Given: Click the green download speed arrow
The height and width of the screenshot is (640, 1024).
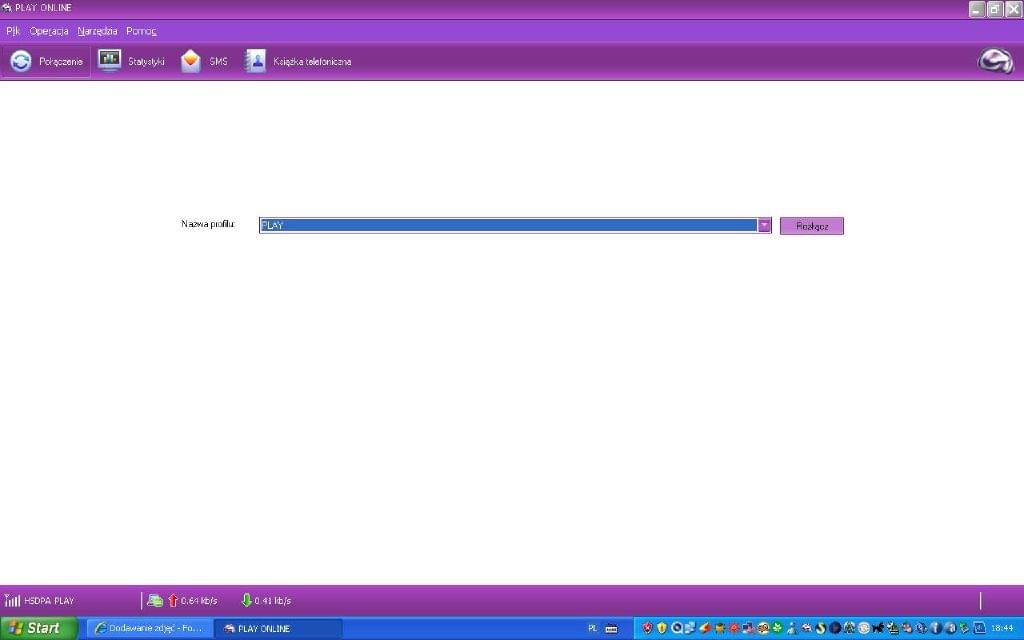Looking at the screenshot, I should click(246, 600).
